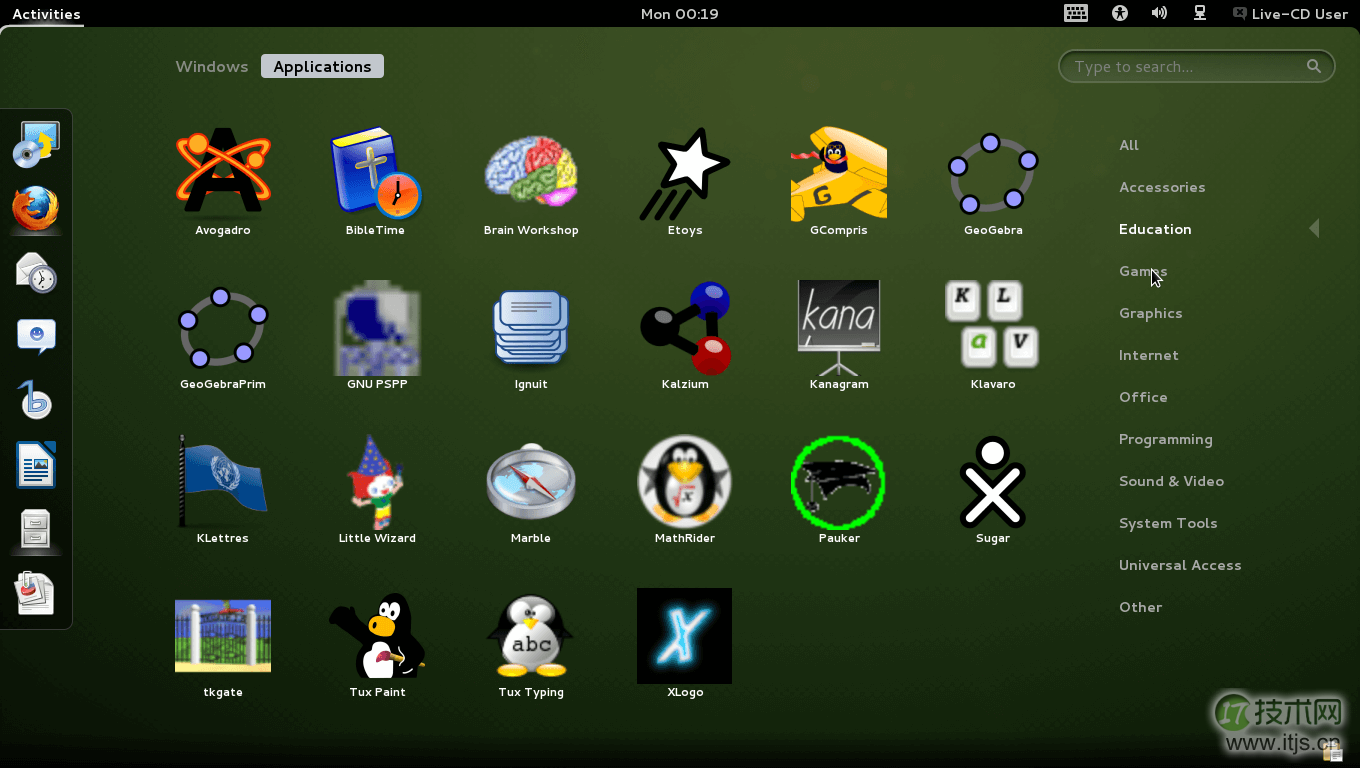Open the Live-CD User menu

click(1290, 14)
